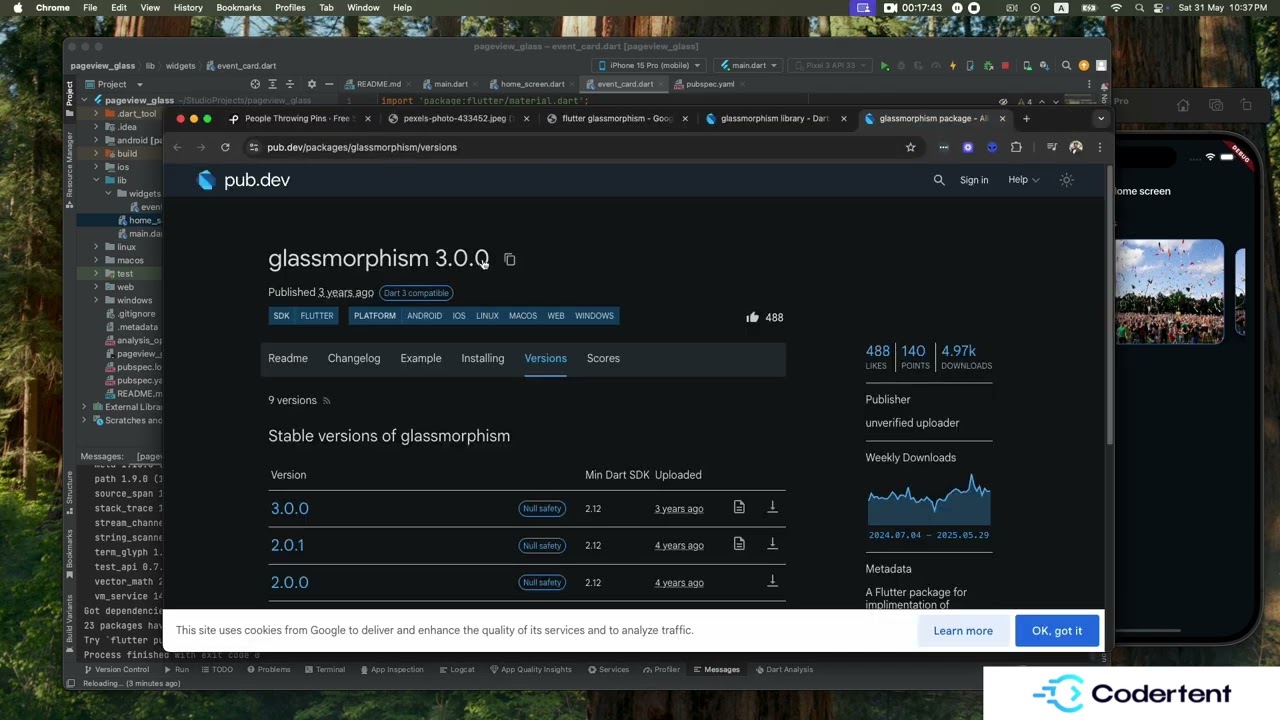Viewport: 1280px width, 720px height.
Task: Download the archive for version 3.0.0
Action: [772, 508]
